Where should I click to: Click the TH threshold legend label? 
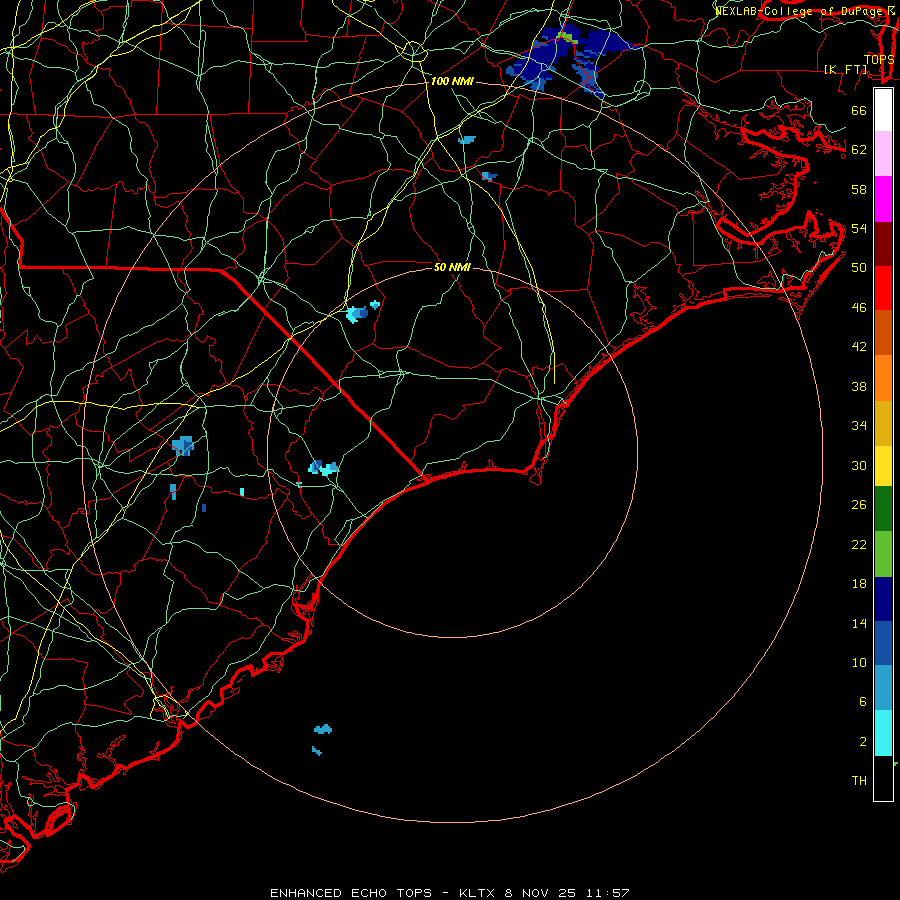pos(859,781)
